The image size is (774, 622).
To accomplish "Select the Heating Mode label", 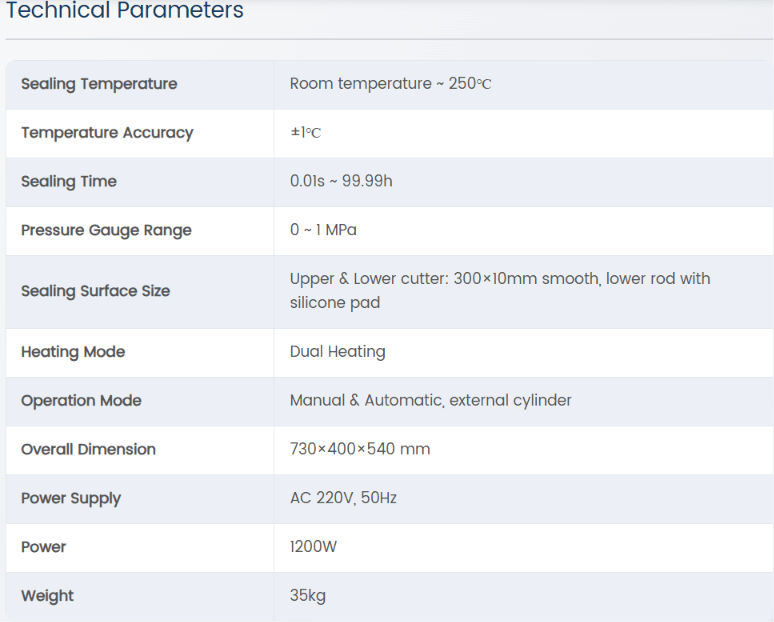I will coord(73,352).
